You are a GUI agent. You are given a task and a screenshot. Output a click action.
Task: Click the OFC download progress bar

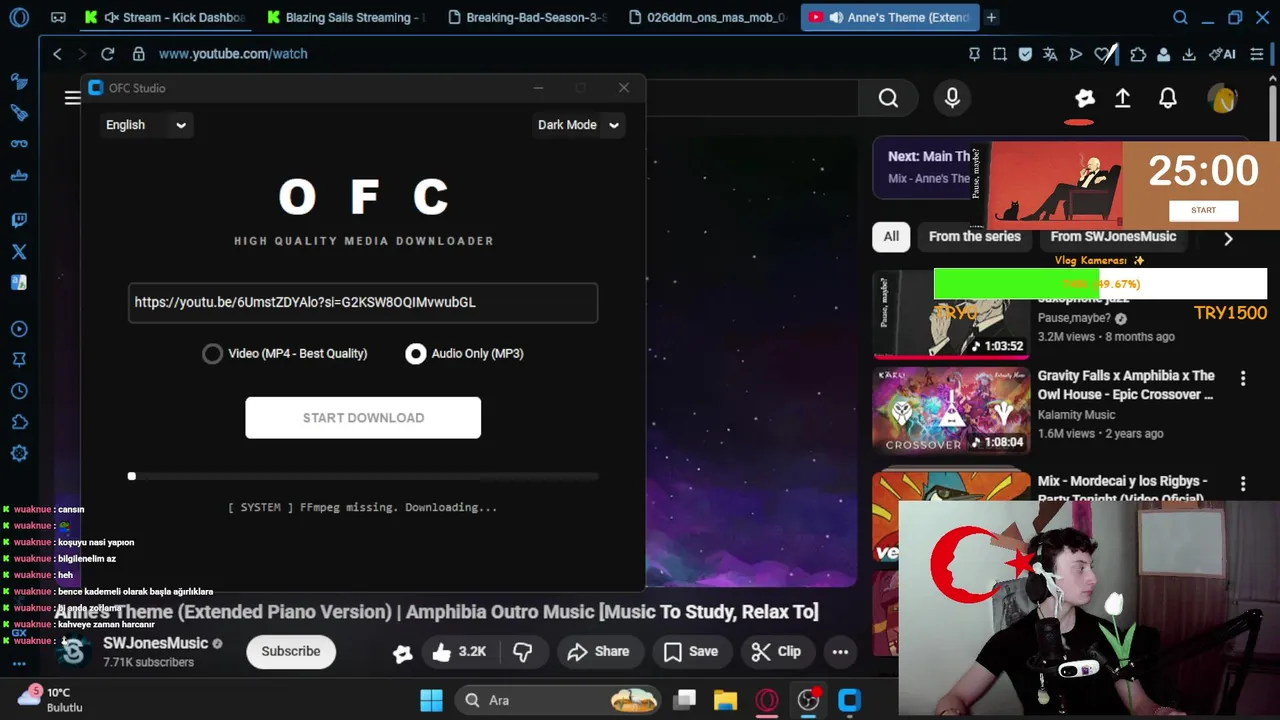[363, 476]
